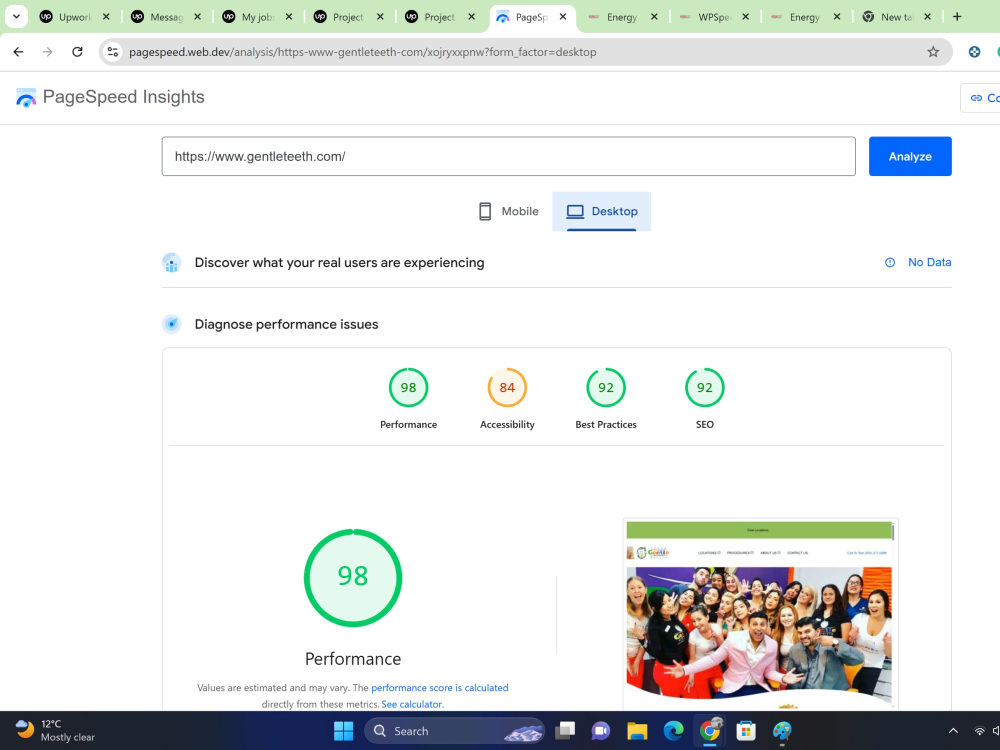This screenshot has height=750, width=1000.
Task: Bookmark this page with the star icon
Action: [x=933, y=52]
